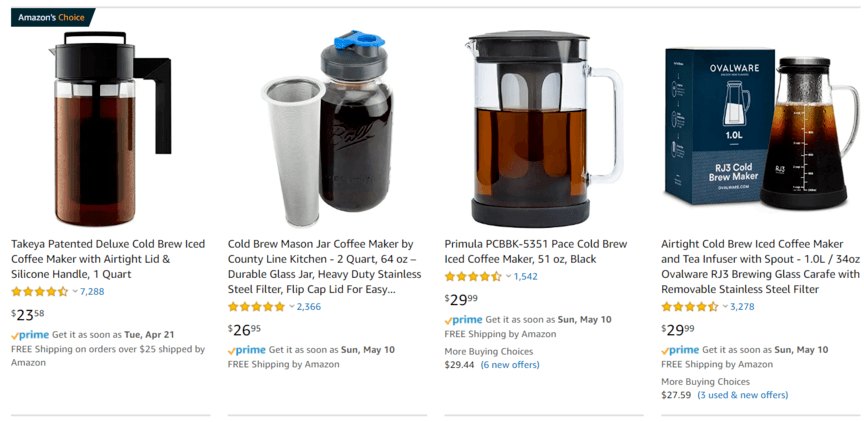The width and height of the screenshot is (864, 422).
Task: Click the County Line Kitchen five-star rating
Action: pos(256,306)
